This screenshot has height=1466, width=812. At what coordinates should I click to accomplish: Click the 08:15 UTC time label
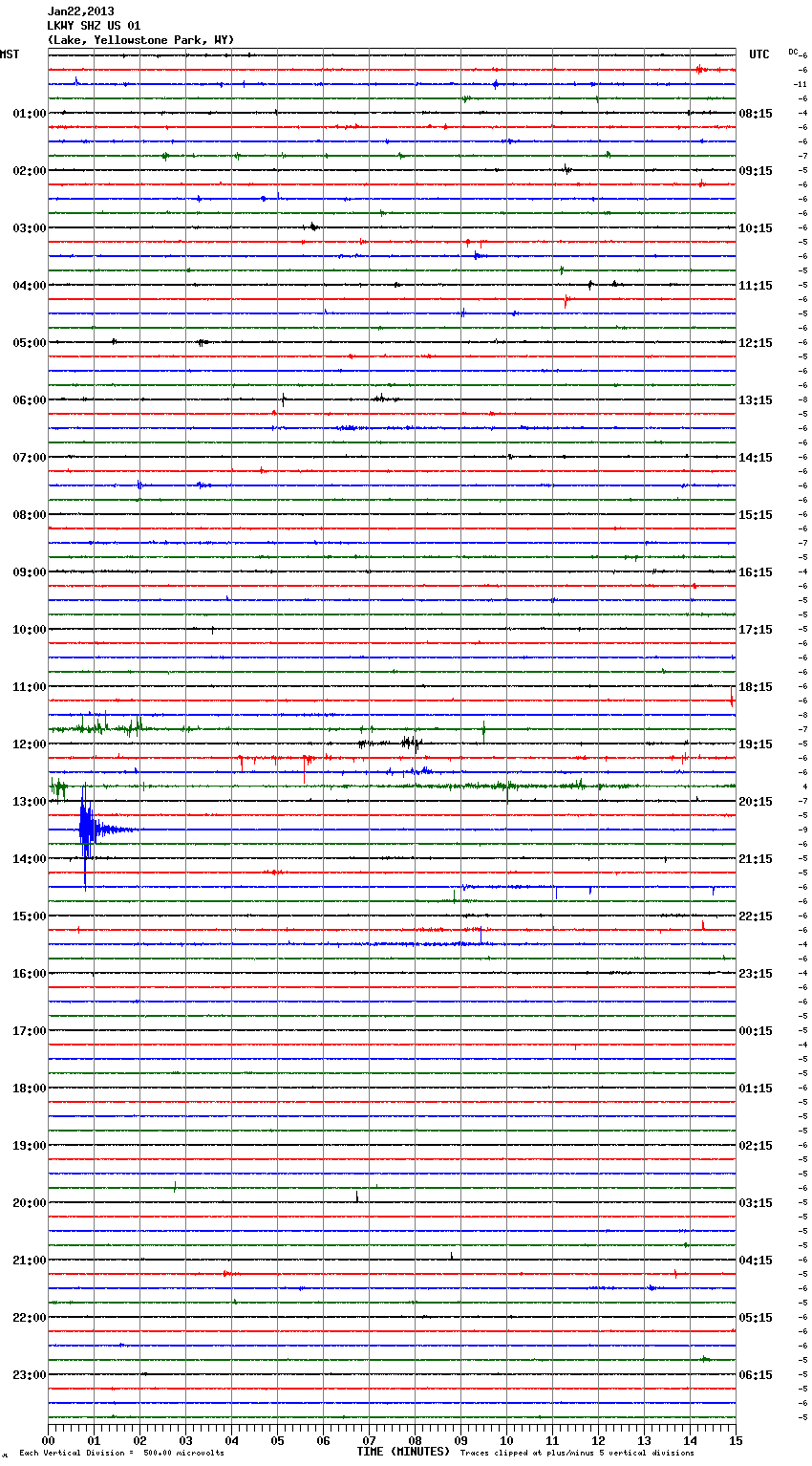[x=756, y=114]
